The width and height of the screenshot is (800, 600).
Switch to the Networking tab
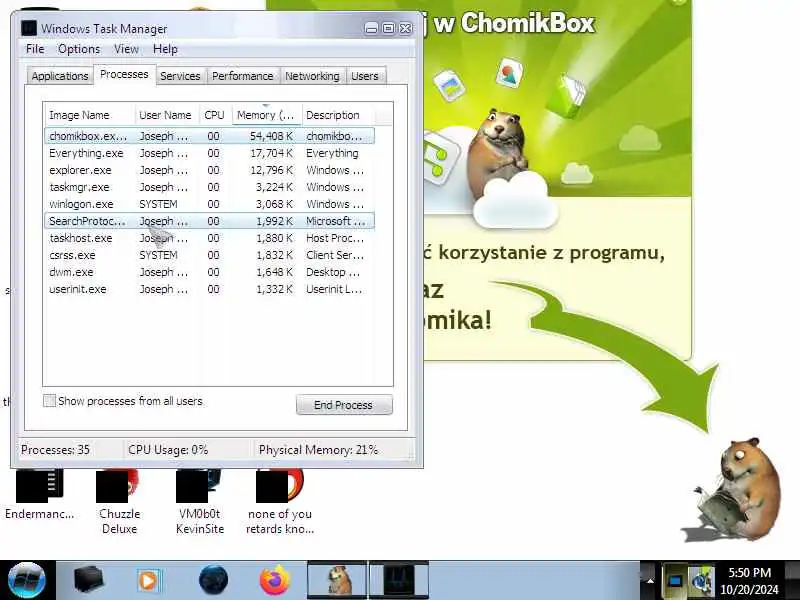tap(312, 76)
